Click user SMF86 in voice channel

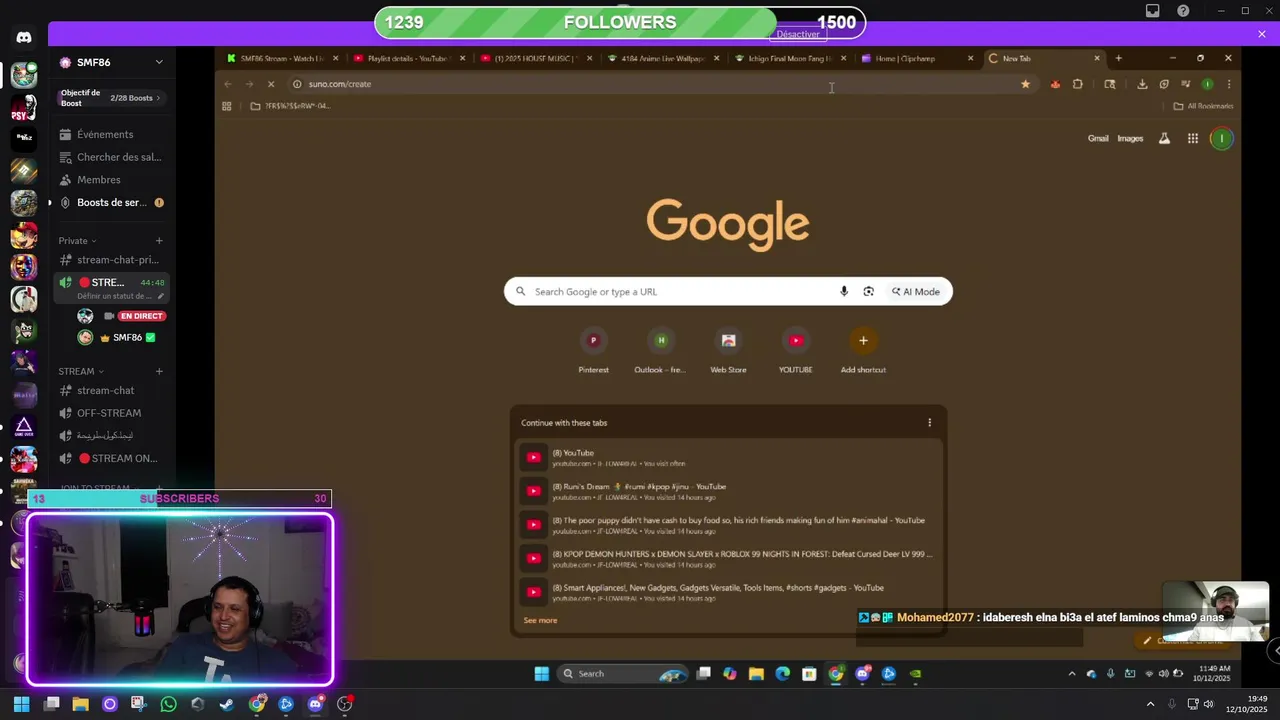[118, 338]
